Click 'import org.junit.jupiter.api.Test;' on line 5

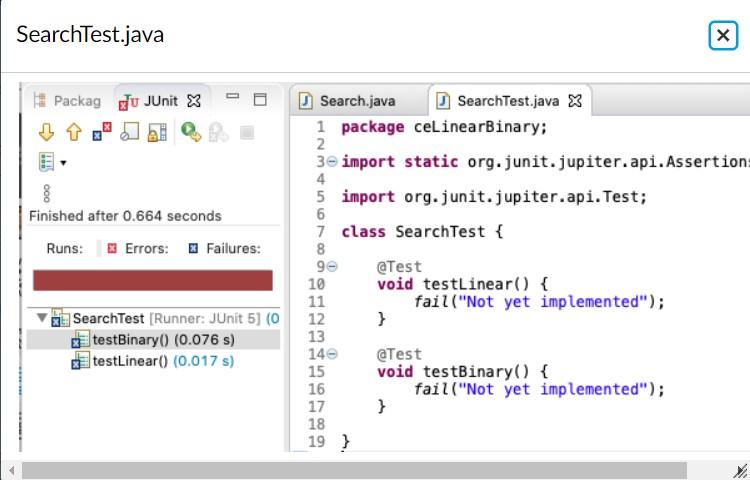point(494,197)
